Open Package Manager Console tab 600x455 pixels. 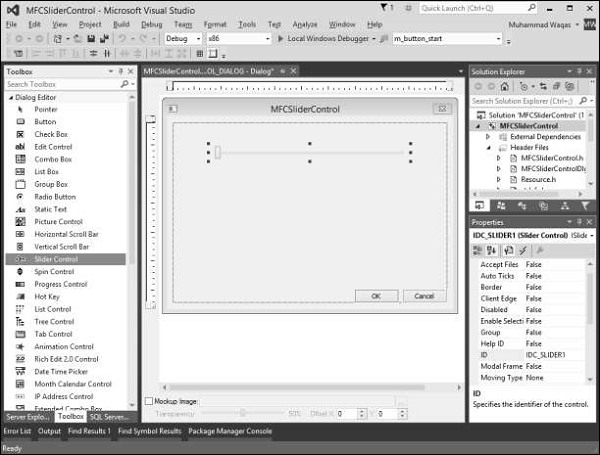coord(230,431)
